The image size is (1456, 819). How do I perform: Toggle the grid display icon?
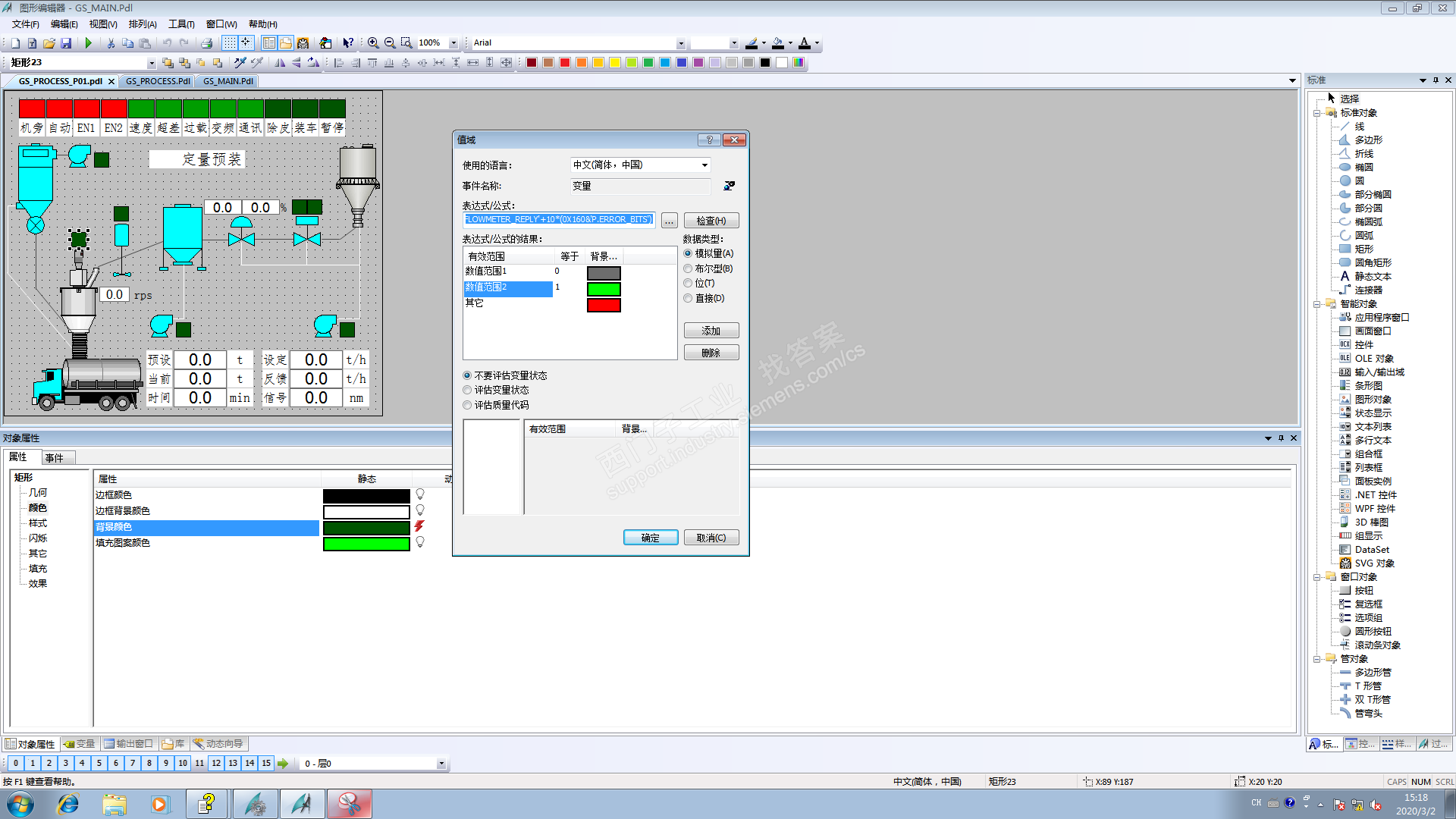[229, 43]
